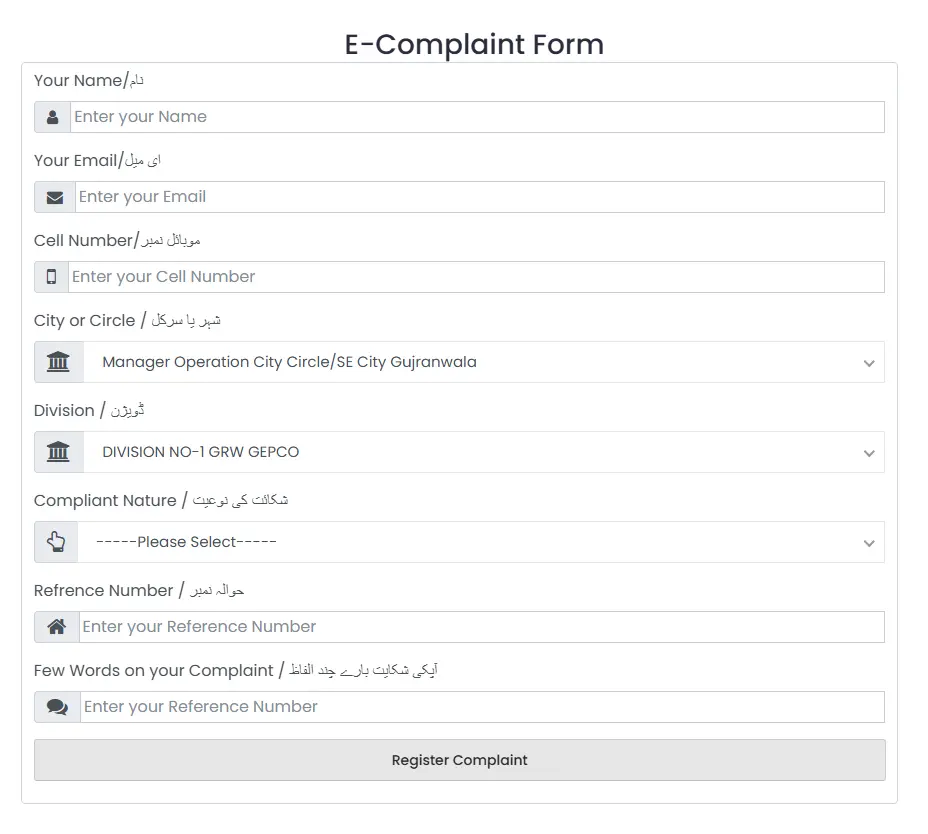Click the City or Circle chevron arrow
The width and height of the screenshot is (928, 834).
coord(868,364)
